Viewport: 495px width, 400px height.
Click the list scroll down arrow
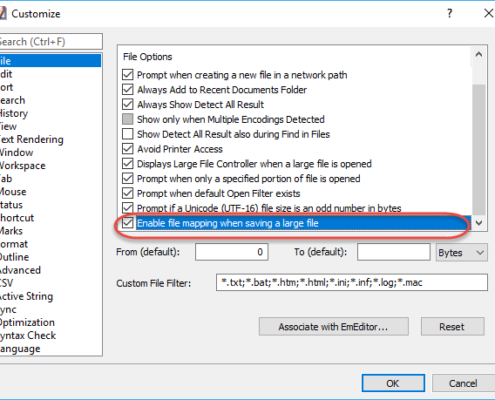tap(479, 223)
